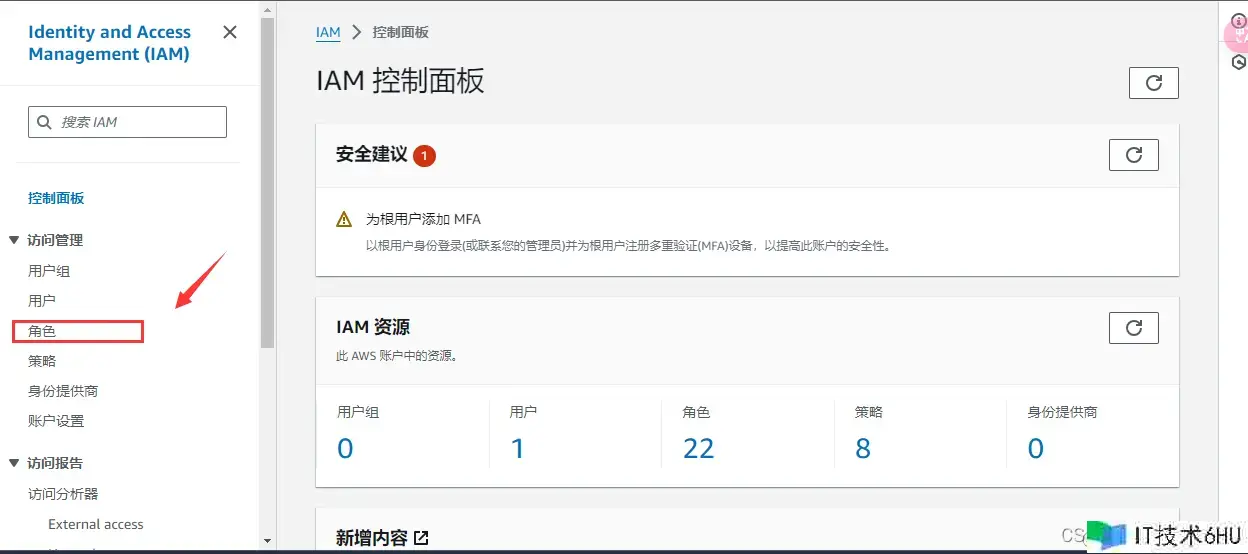Click the search IAM magnifier icon
Viewport: 1248px width, 554px height.
[44, 122]
